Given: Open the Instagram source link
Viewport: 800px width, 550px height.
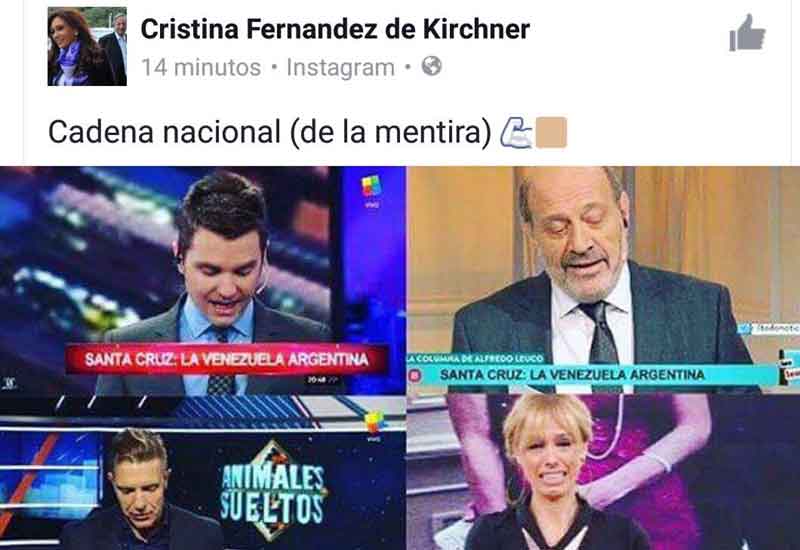Looking at the screenshot, I should tap(340, 67).
